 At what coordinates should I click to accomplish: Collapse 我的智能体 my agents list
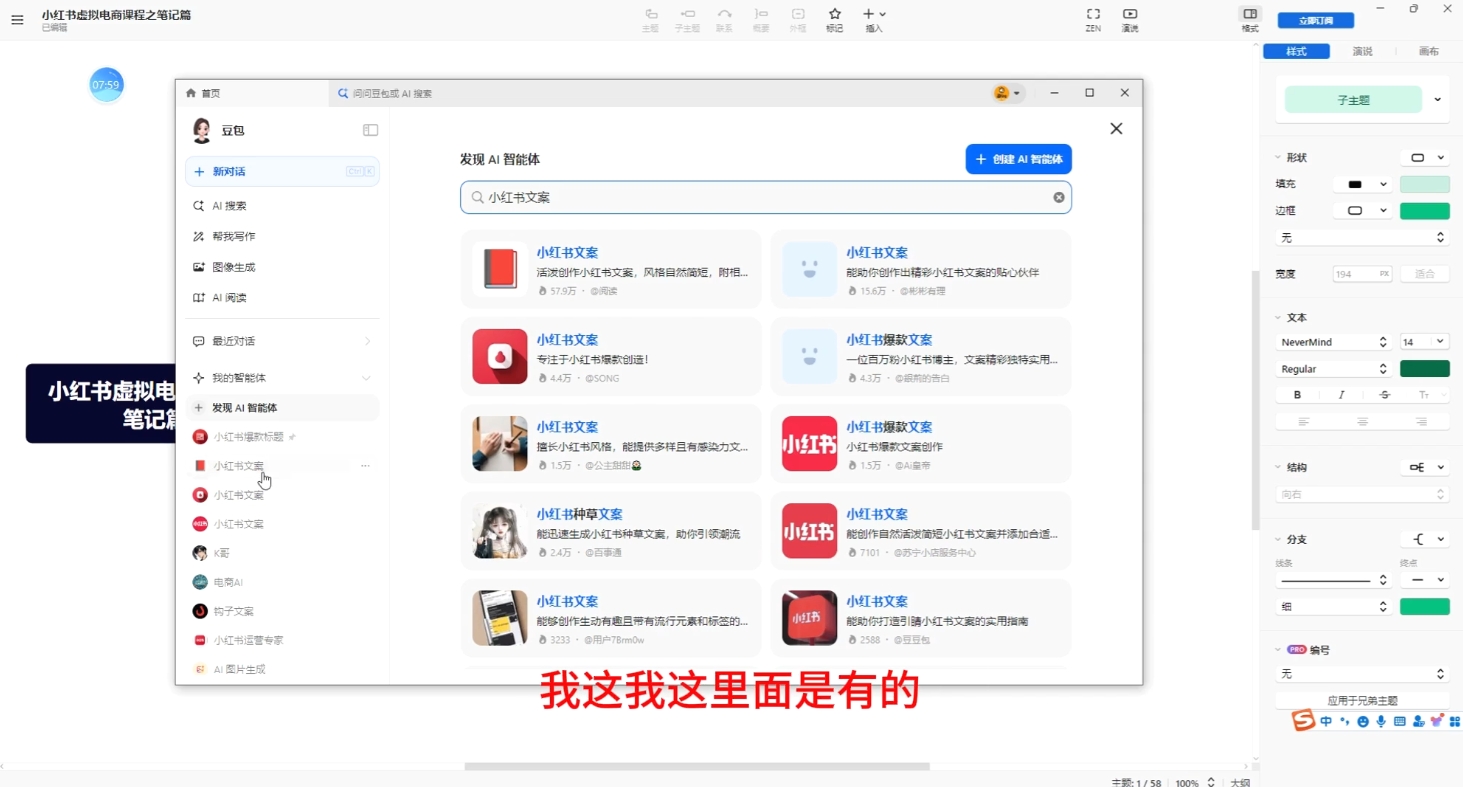point(366,378)
